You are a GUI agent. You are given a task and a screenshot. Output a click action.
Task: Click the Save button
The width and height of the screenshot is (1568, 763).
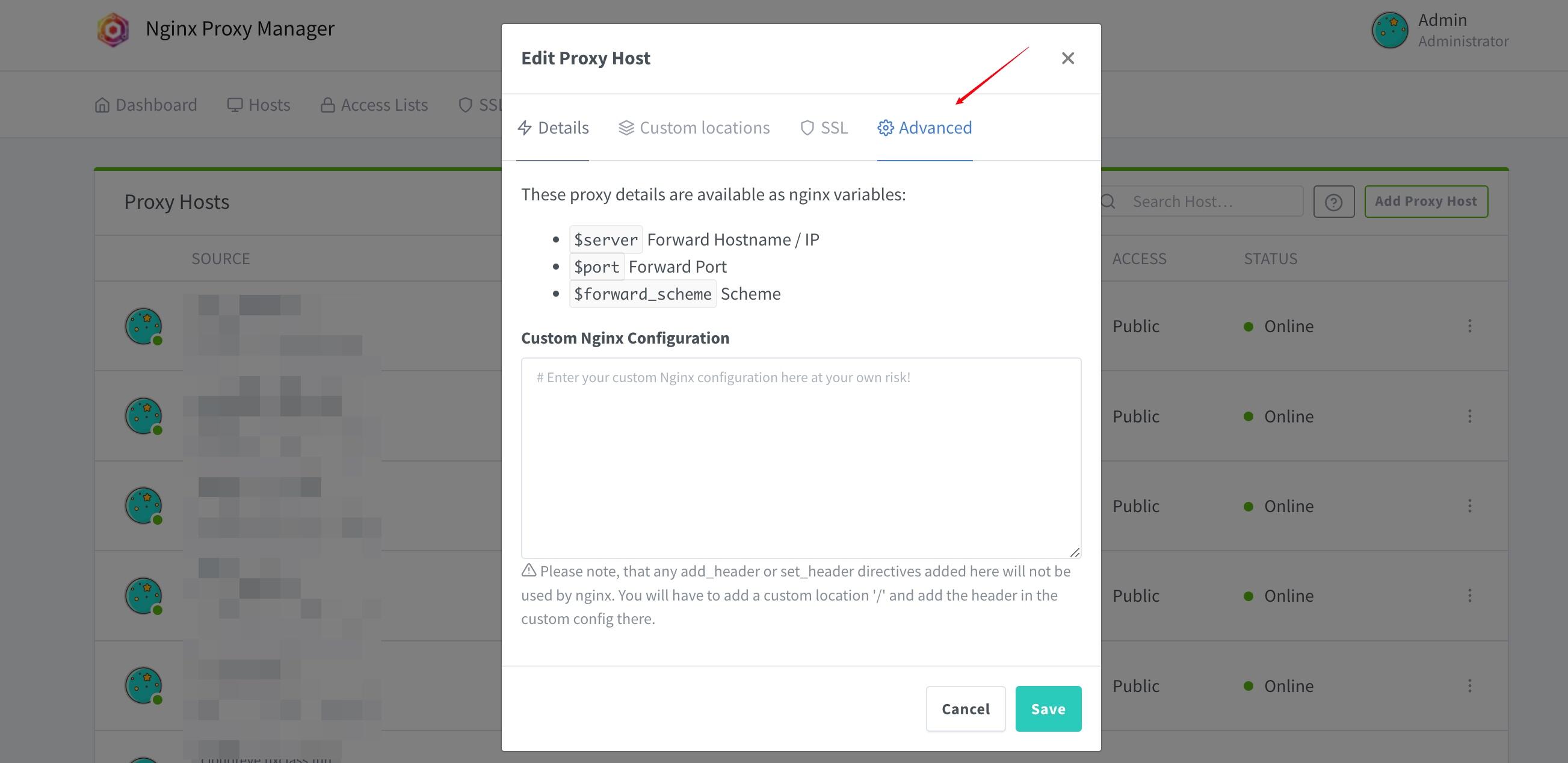[x=1048, y=709]
